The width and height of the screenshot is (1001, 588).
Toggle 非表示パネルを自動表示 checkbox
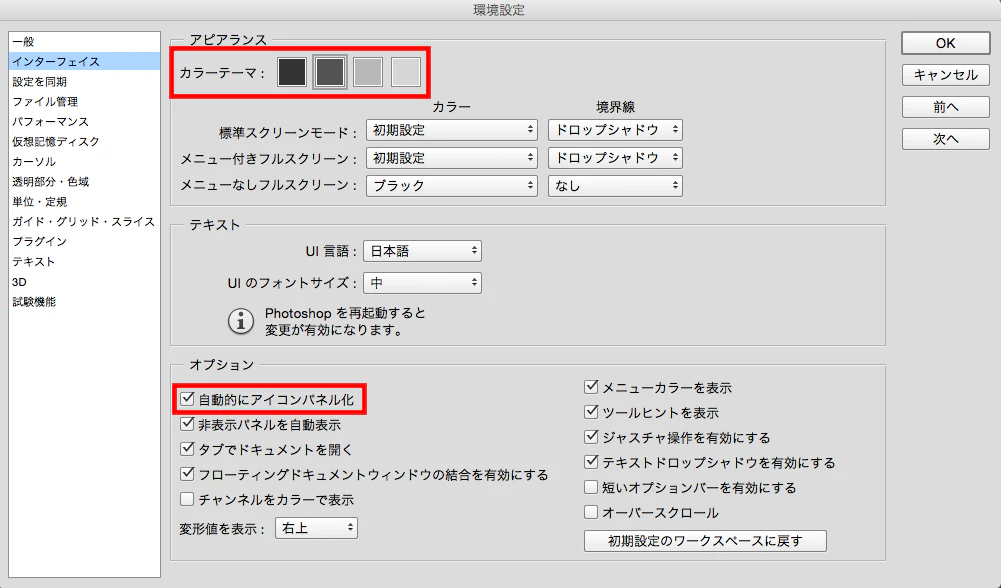pyautogui.click(x=187, y=424)
